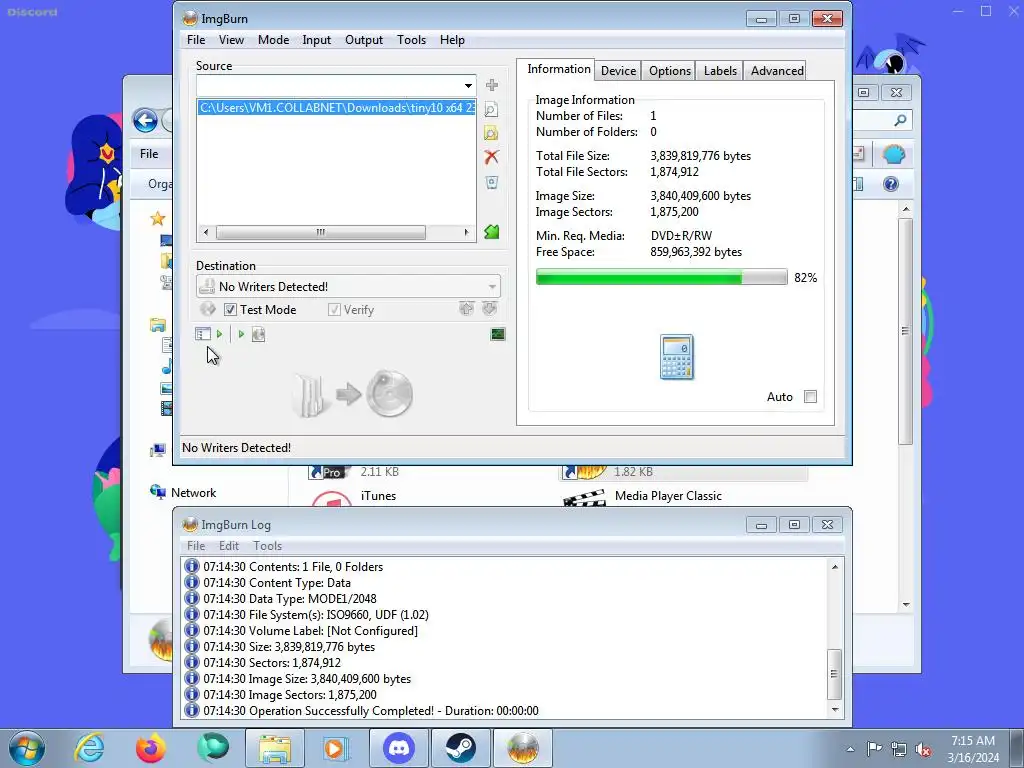
Task: Click the second grayed tray load icon
Action: [489, 309]
